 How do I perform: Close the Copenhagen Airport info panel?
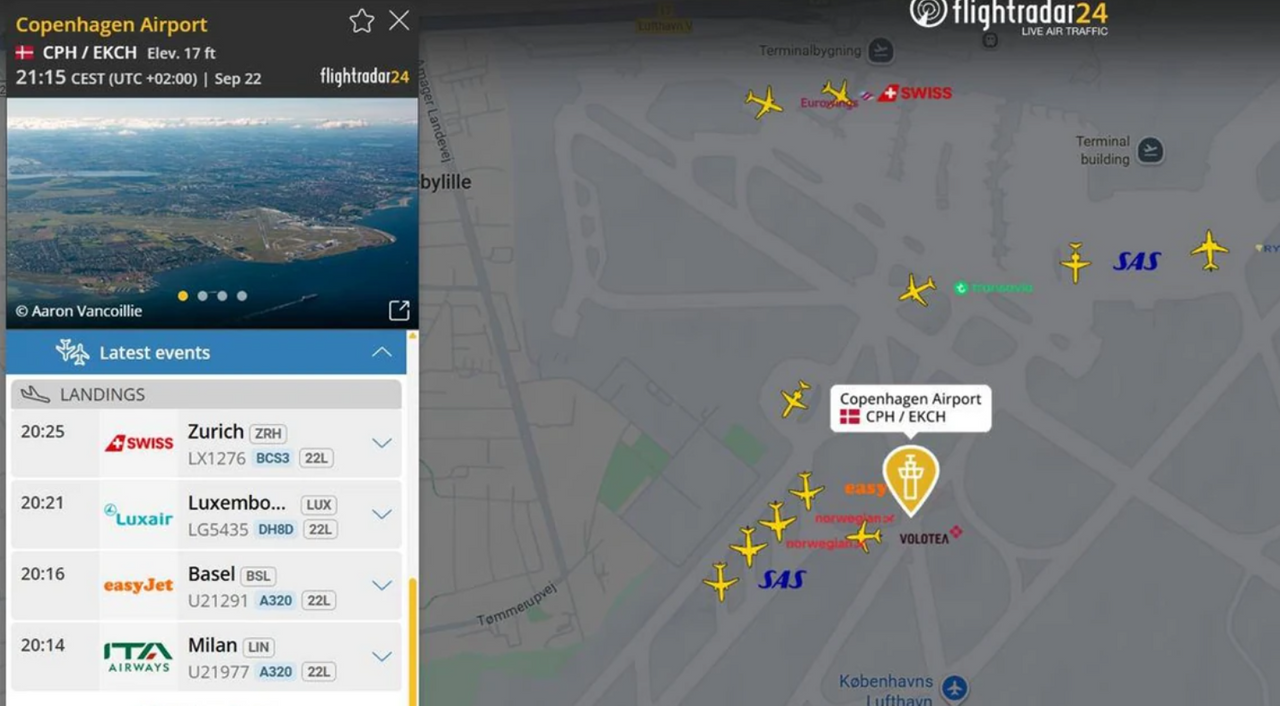tap(399, 20)
